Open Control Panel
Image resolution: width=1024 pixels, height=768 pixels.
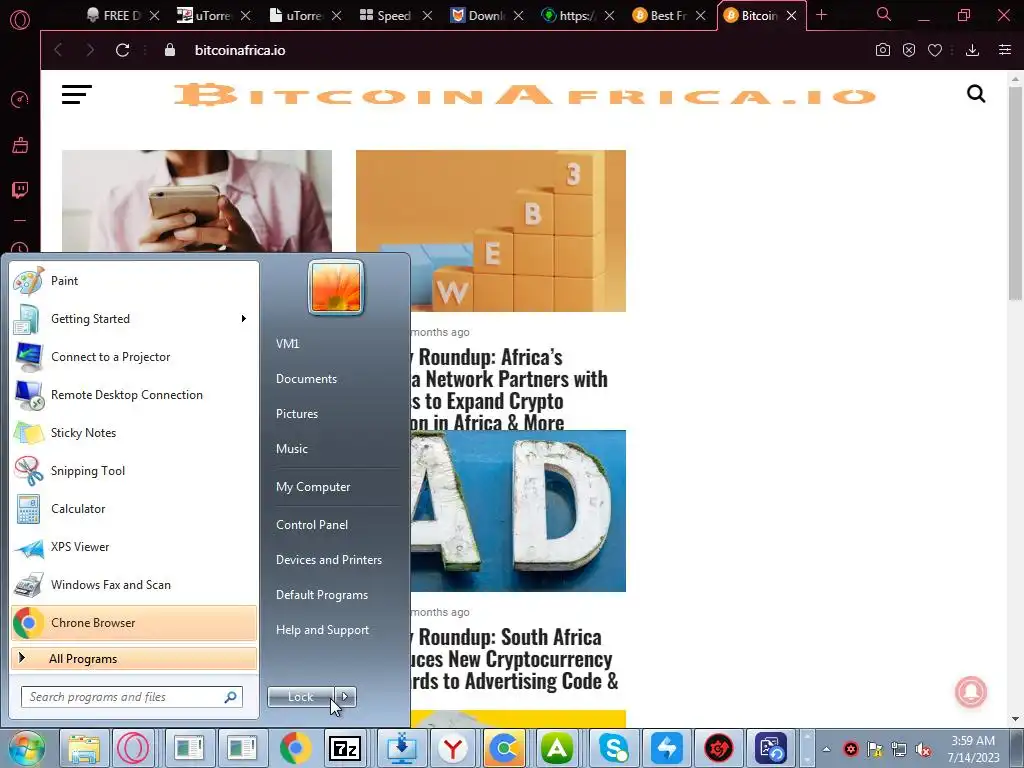[312, 524]
